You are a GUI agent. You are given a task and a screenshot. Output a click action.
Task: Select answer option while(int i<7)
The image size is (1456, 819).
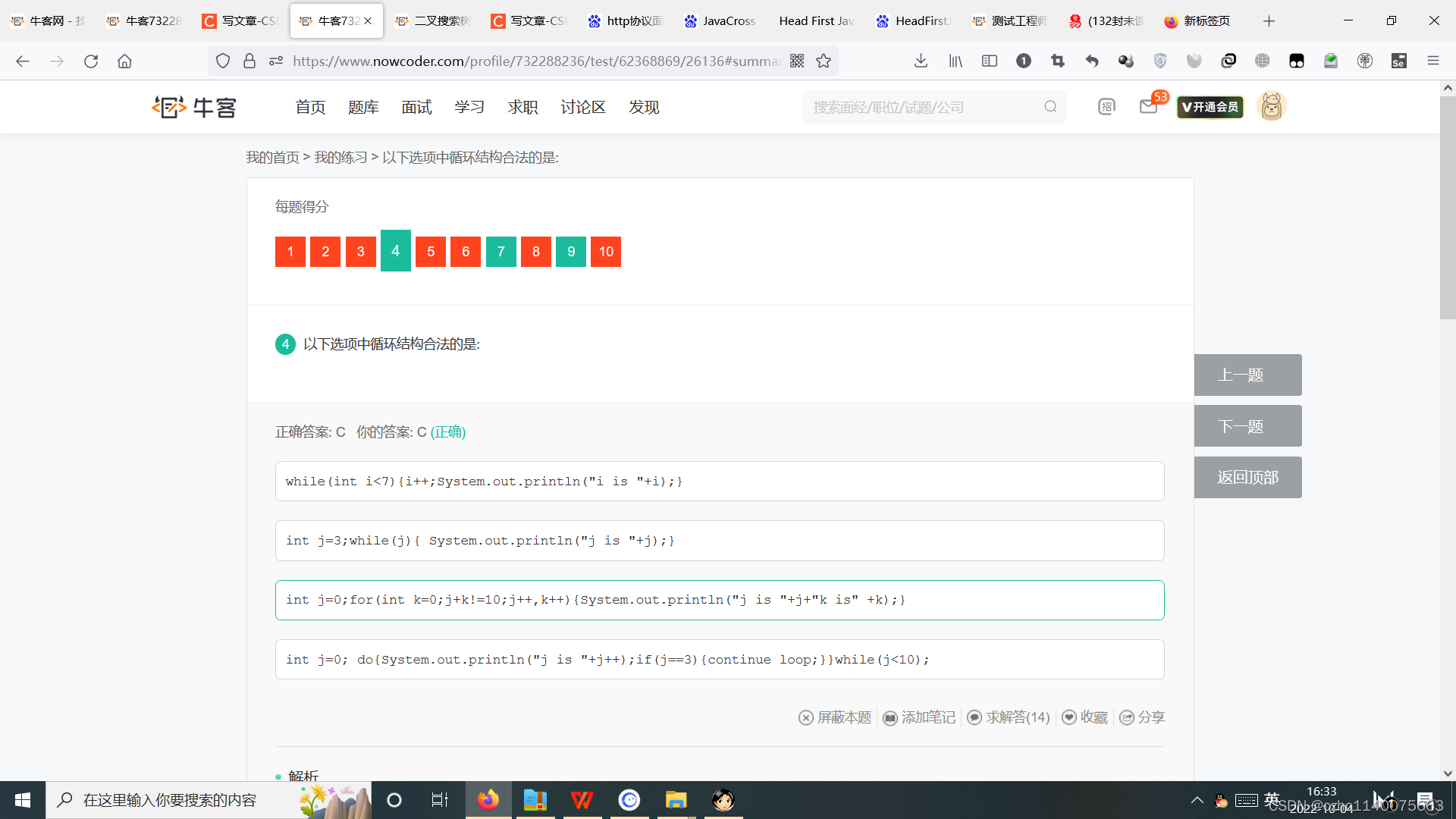pos(720,482)
